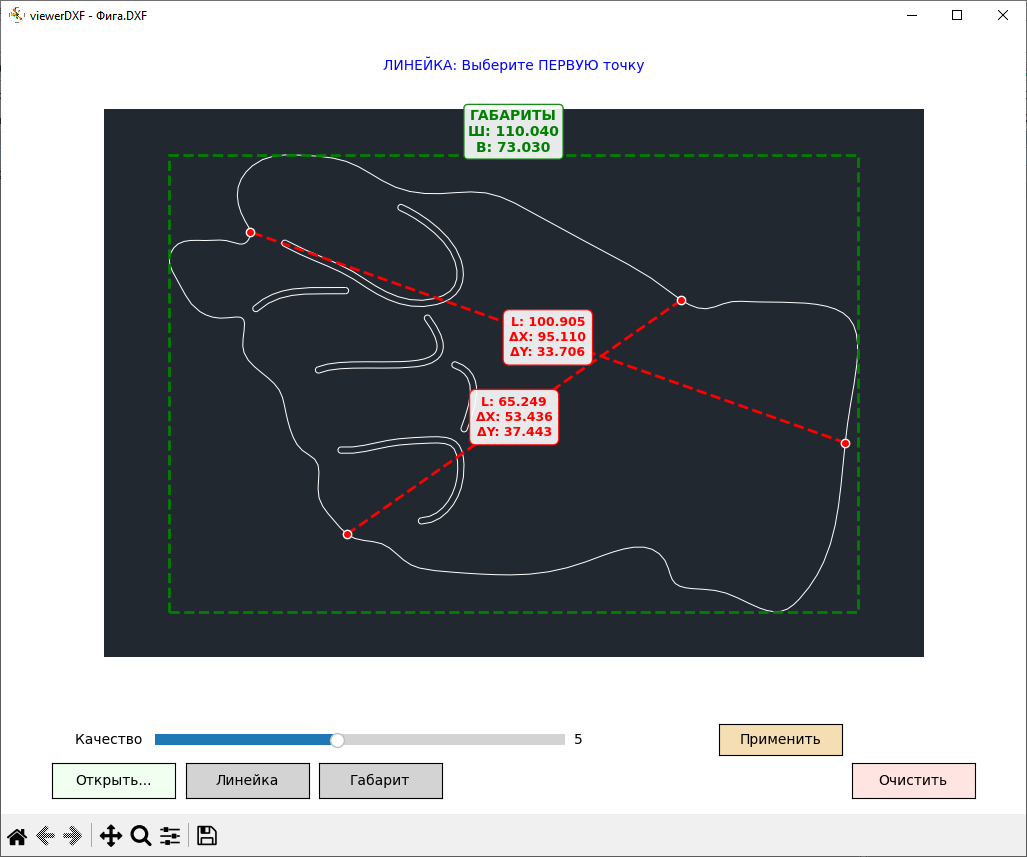
Task: Activate the Линейка ruler button
Action: coord(247,781)
